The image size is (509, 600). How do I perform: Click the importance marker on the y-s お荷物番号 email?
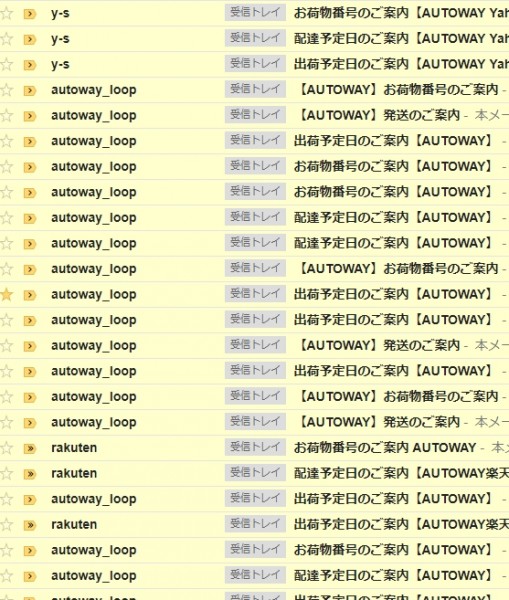pyautogui.click(x=29, y=14)
